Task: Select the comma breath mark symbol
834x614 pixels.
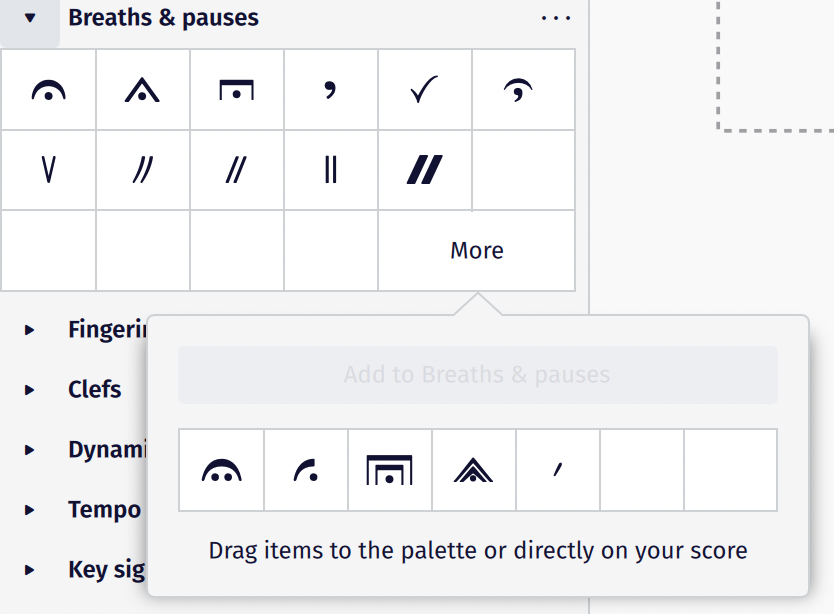Action: pos(331,89)
